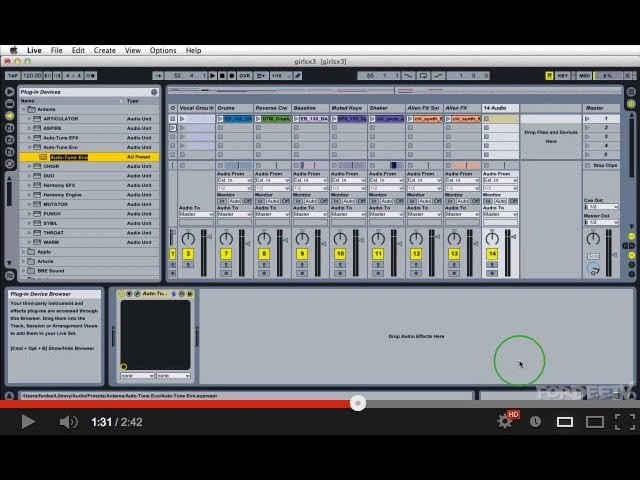Image resolution: width=640 pixels, height=480 pixels.
Task: Select the Plug-in Device Browser yellow icon
Action: coord(10,116)
